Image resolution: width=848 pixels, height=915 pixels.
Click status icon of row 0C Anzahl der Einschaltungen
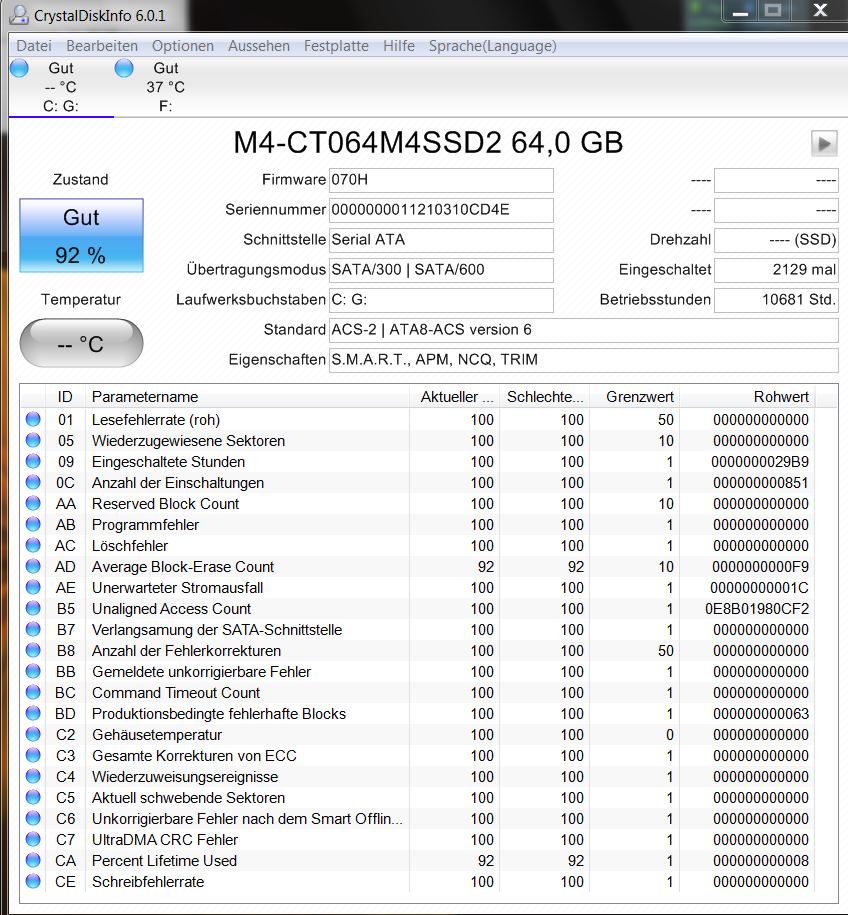click(33, 482)
